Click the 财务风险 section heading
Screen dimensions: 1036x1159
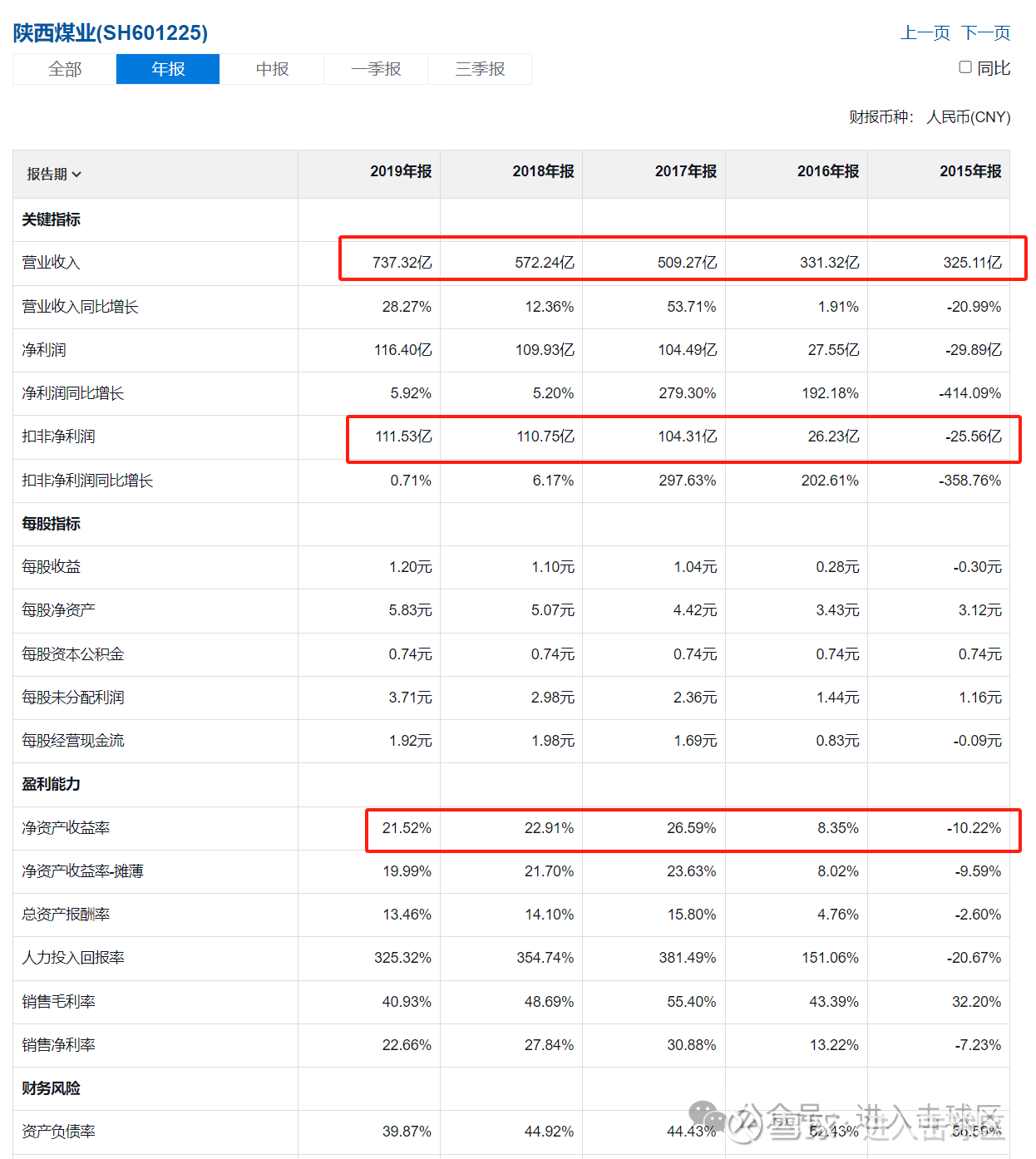click(x=52, y=1088)
